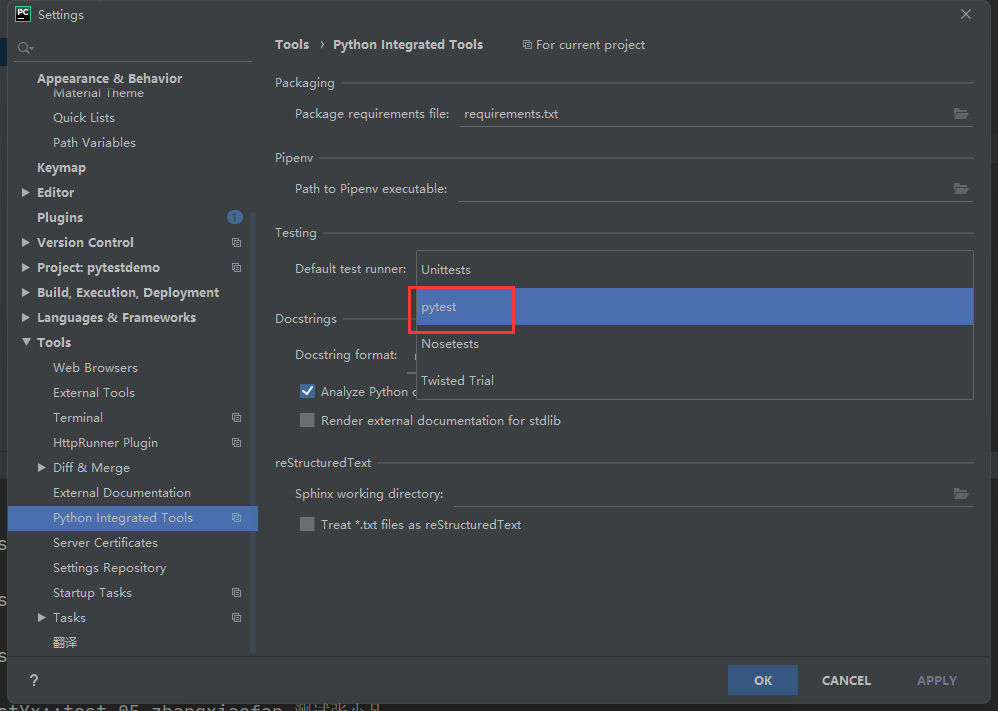
Task: Open the Keymap settings page
Action: [61, 167]
